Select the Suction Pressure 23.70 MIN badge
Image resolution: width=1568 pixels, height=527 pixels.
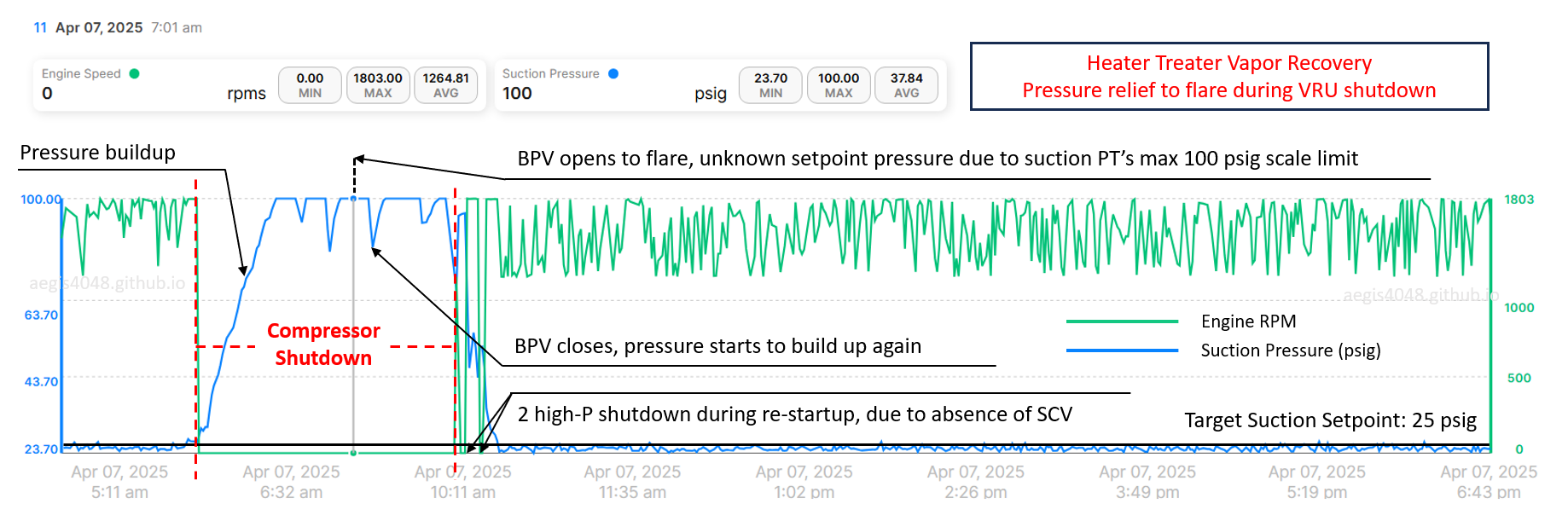pyautogui.click(x=770, y=85)
